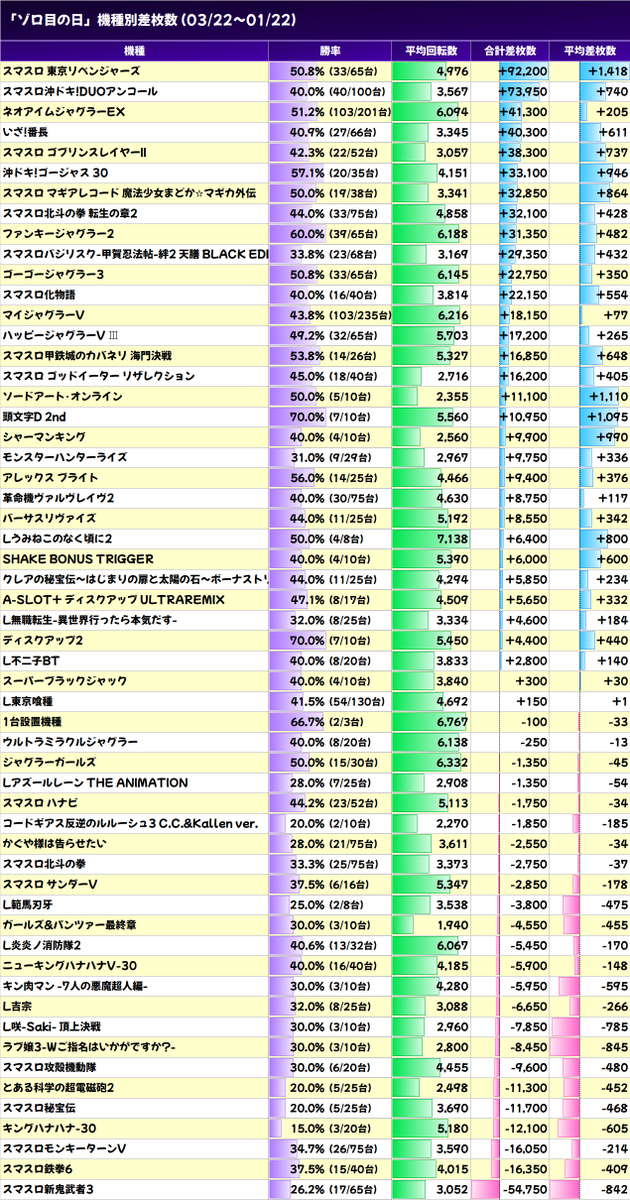Screen dimensions: 630x1200
Task: Select the スマスロ化物語 row name
Action: [41, 295]
